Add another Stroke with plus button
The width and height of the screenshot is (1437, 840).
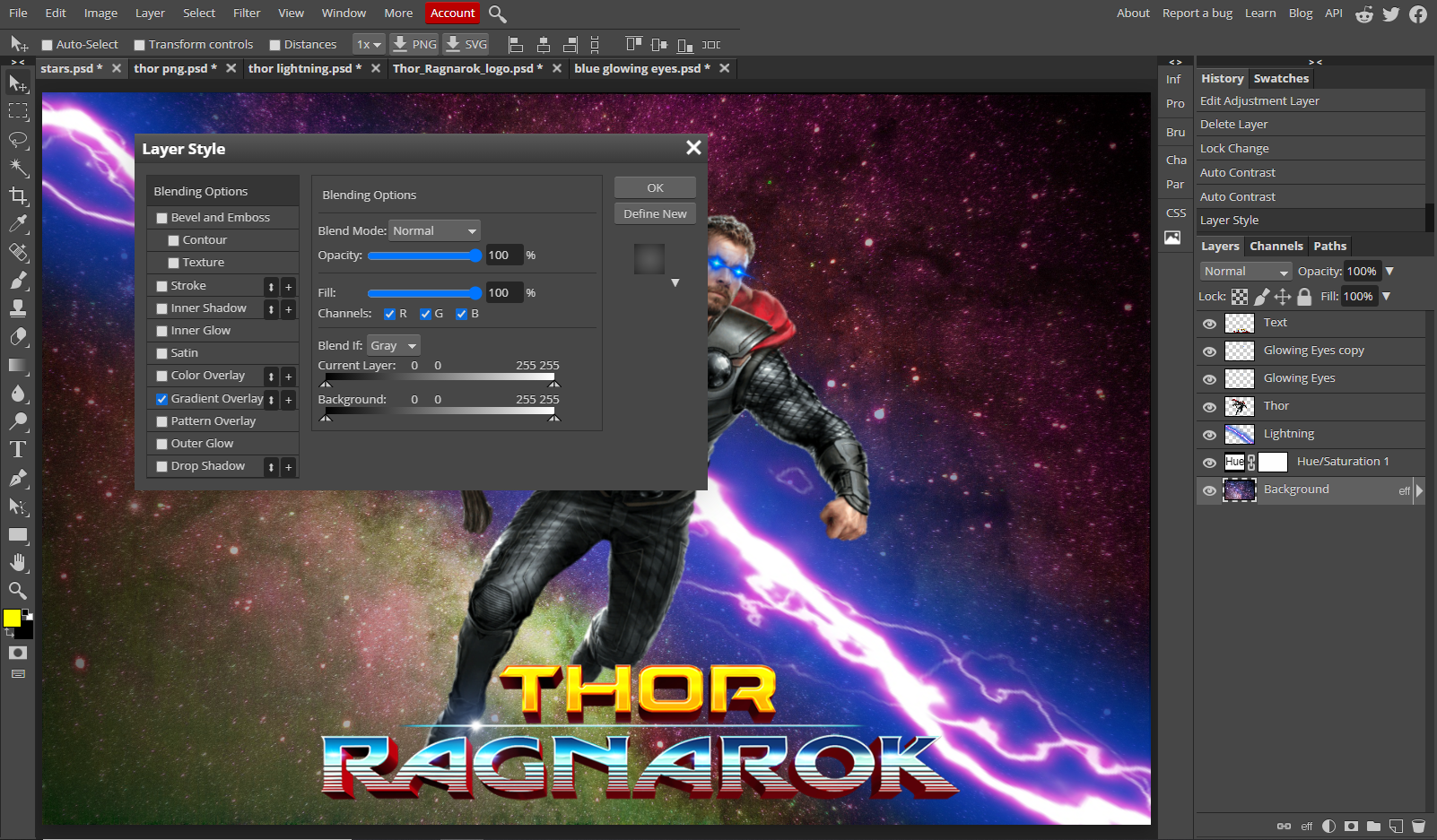coord(289,287)
